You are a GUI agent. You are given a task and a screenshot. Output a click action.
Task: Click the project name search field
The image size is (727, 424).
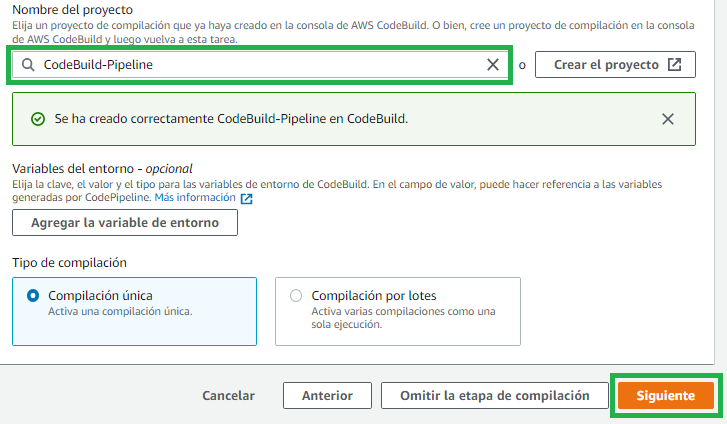tap(260, 64)
